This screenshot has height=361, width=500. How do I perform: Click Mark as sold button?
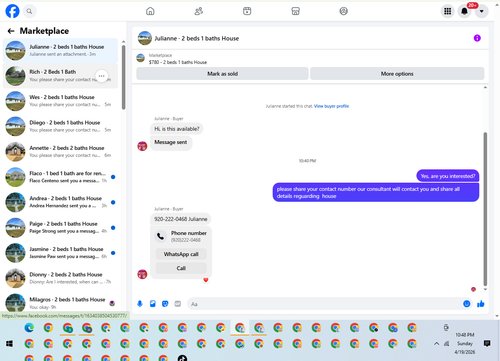[222, 74]
